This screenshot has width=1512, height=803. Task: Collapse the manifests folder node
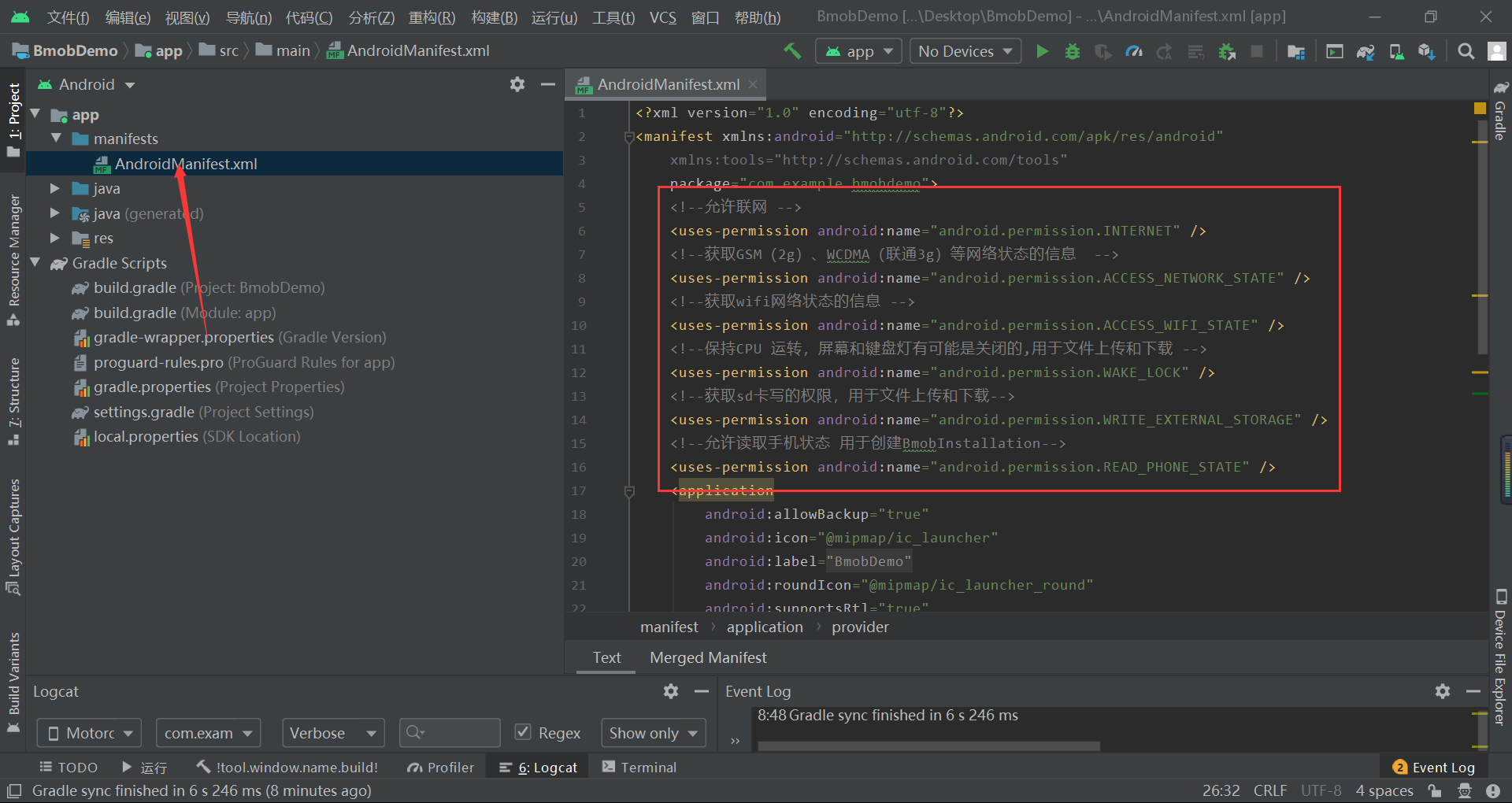(x=56, y=139)
